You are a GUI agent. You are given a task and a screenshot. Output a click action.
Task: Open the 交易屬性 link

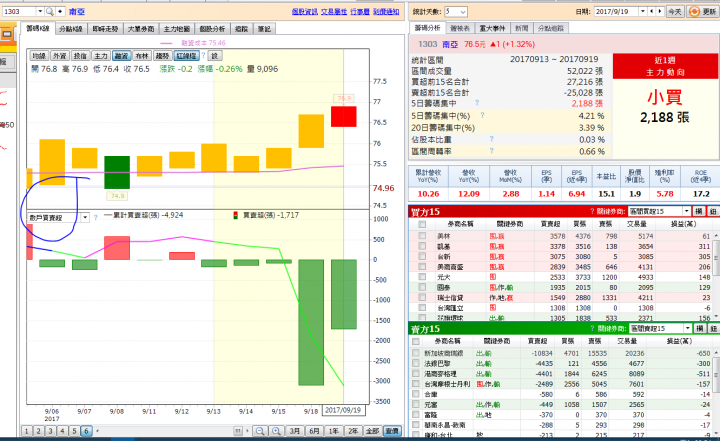[334, 11]
